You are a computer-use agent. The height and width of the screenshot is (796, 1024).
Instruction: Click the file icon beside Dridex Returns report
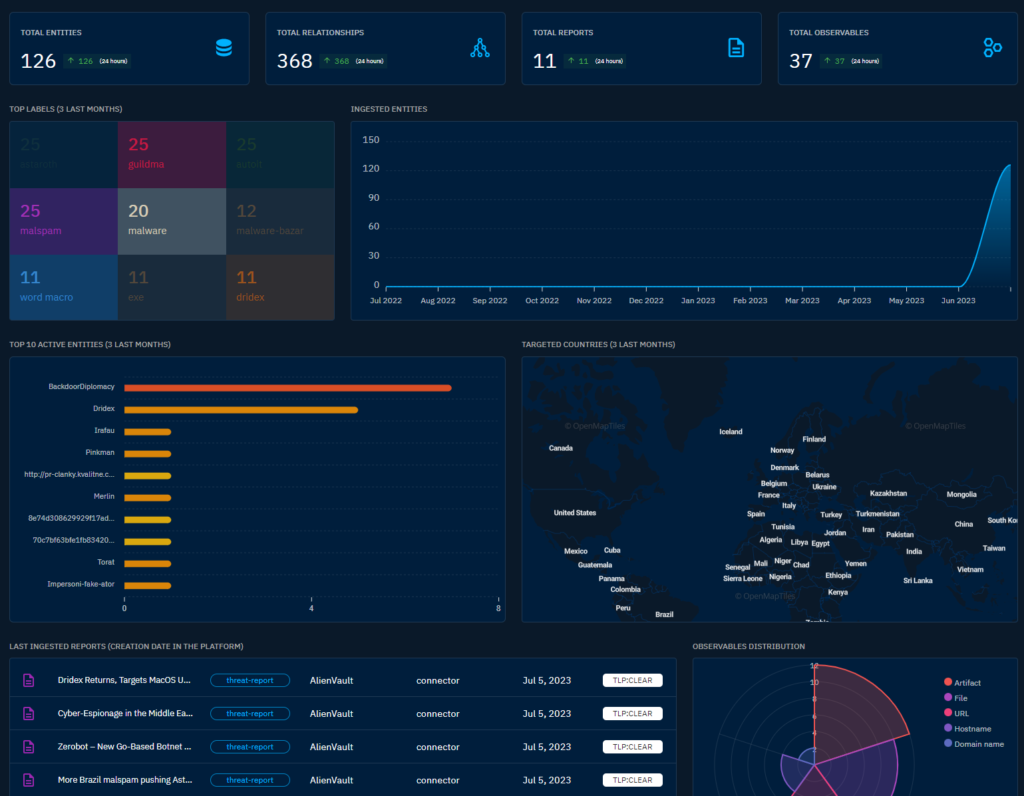click(29, 681)
